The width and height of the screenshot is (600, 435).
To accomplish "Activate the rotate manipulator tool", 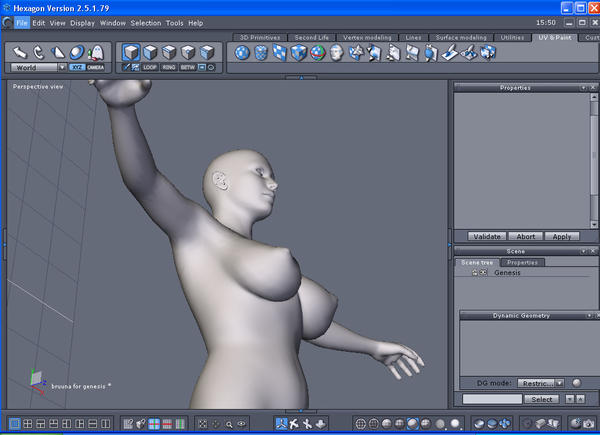I will point(39,52).
